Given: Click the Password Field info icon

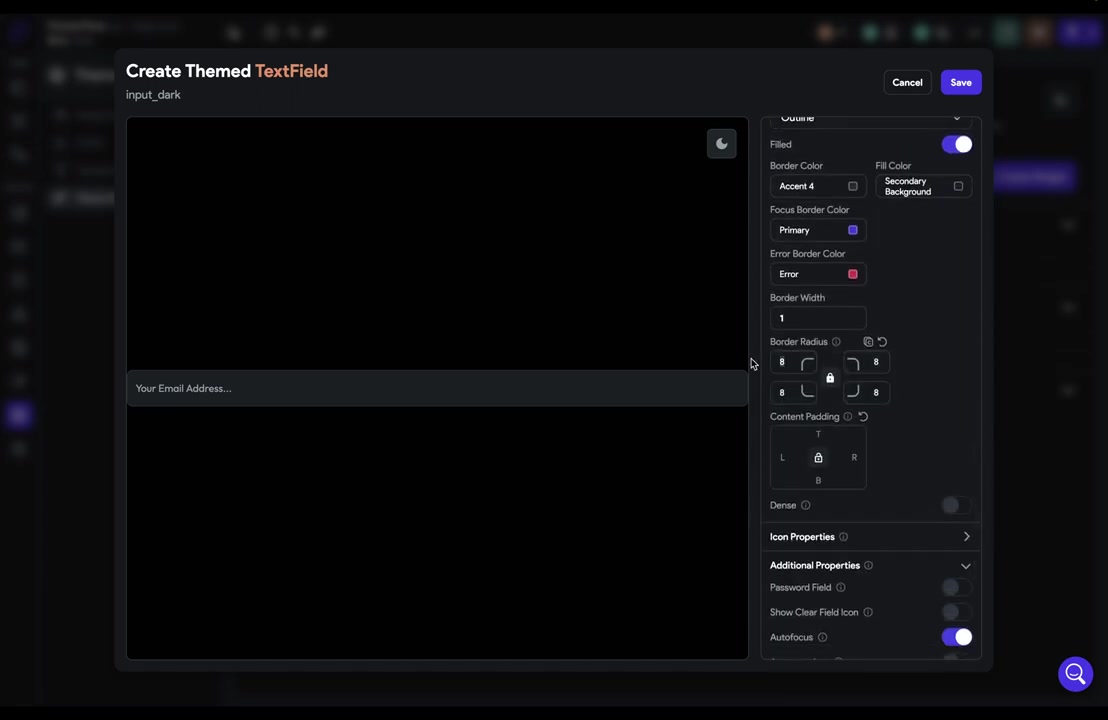Looking at the screenshot, I should tap(841, 587).
